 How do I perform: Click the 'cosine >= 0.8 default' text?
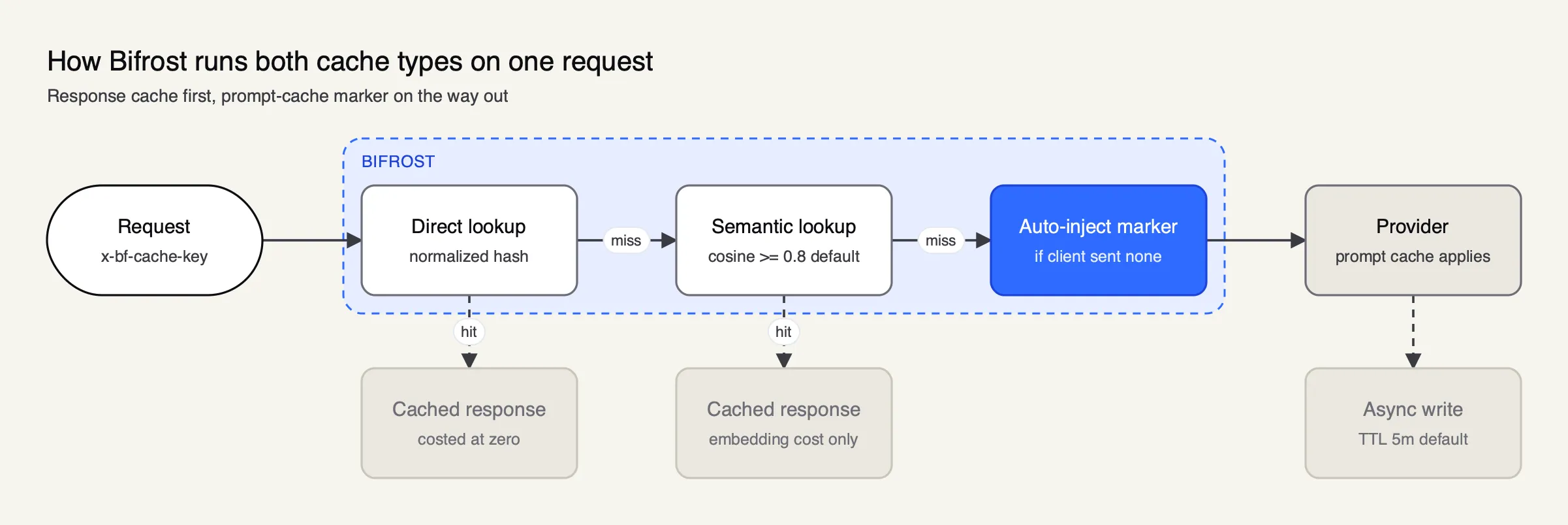[x=784, y=257]
